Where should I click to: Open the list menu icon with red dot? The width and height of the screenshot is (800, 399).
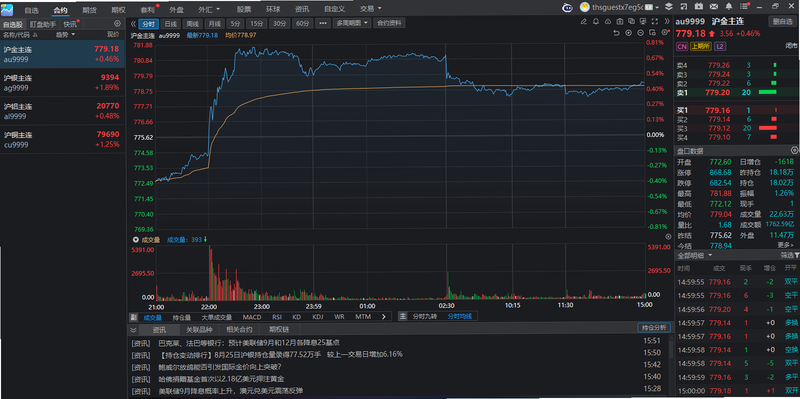(744, 6)
